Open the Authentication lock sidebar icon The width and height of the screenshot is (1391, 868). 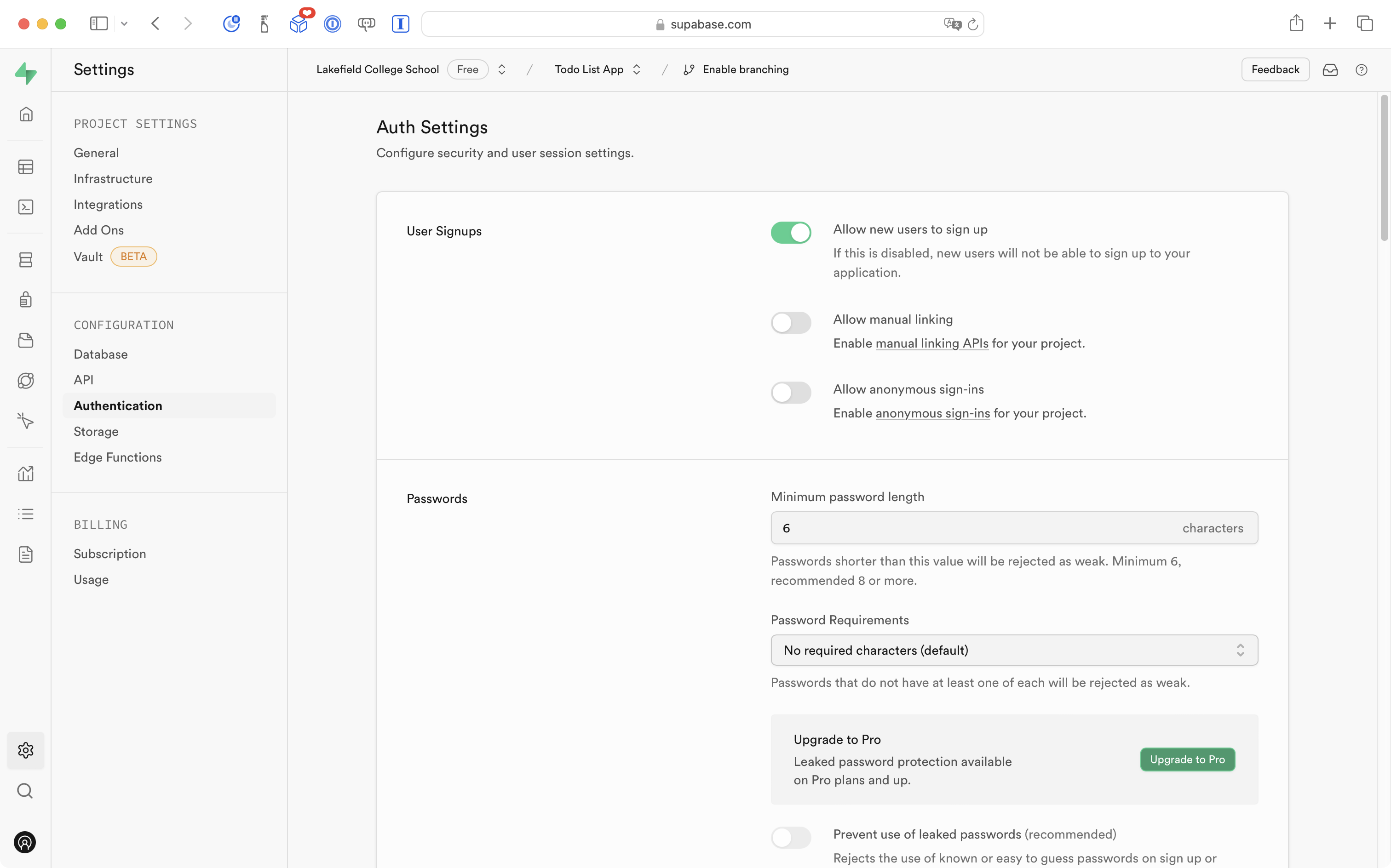[x=25, y=300]
